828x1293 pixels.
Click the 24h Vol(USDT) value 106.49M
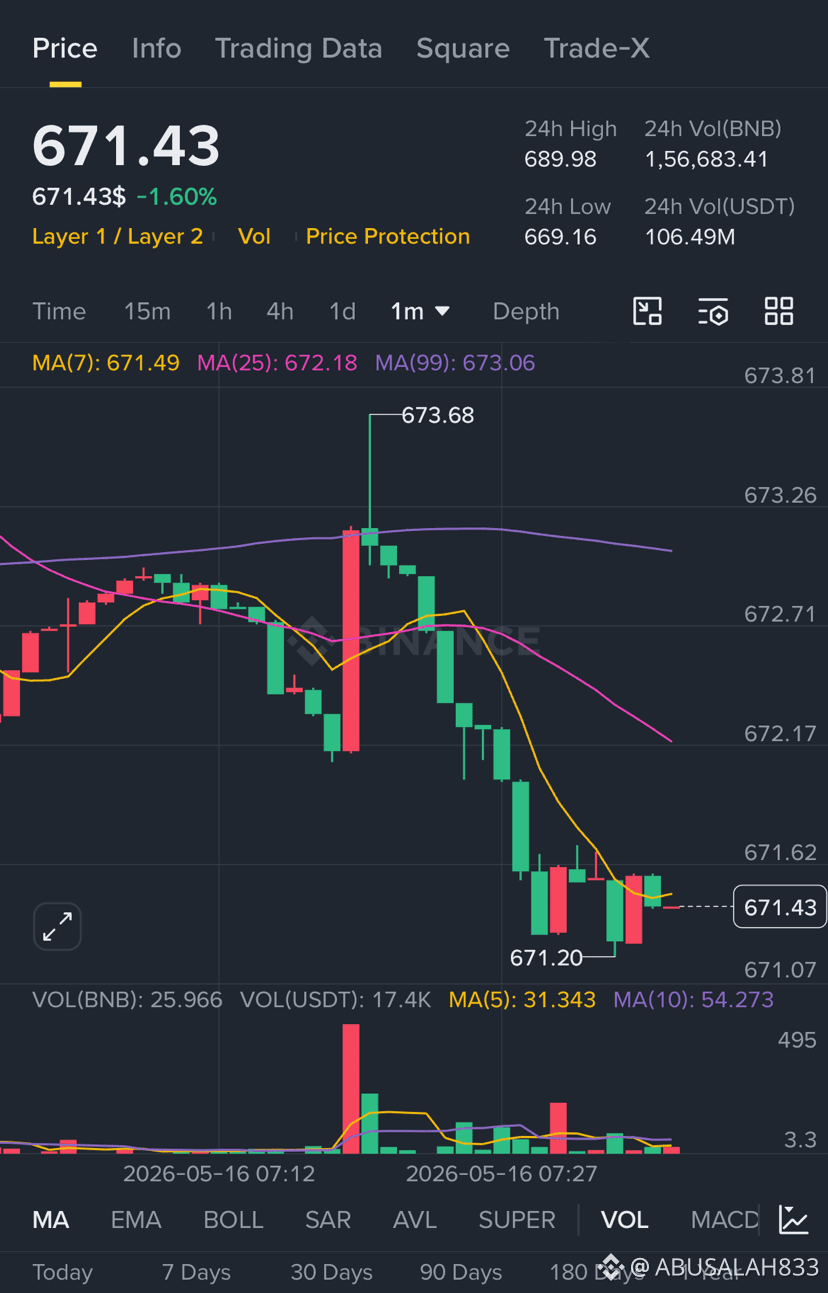690,237
